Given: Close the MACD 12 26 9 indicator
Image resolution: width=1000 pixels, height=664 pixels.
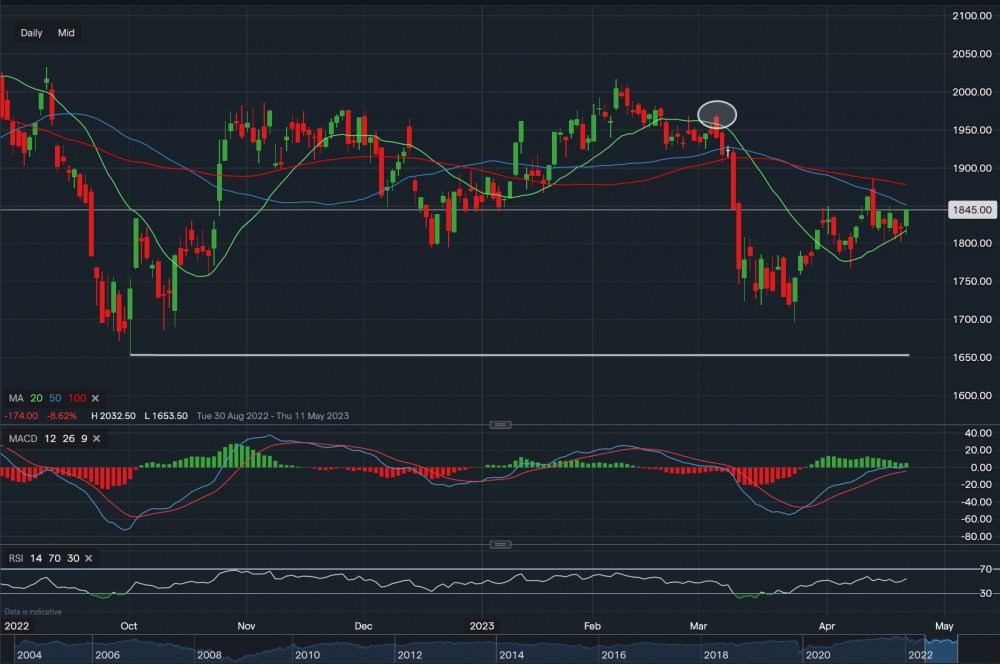Looking at the screenshot, I should (96, 438).
